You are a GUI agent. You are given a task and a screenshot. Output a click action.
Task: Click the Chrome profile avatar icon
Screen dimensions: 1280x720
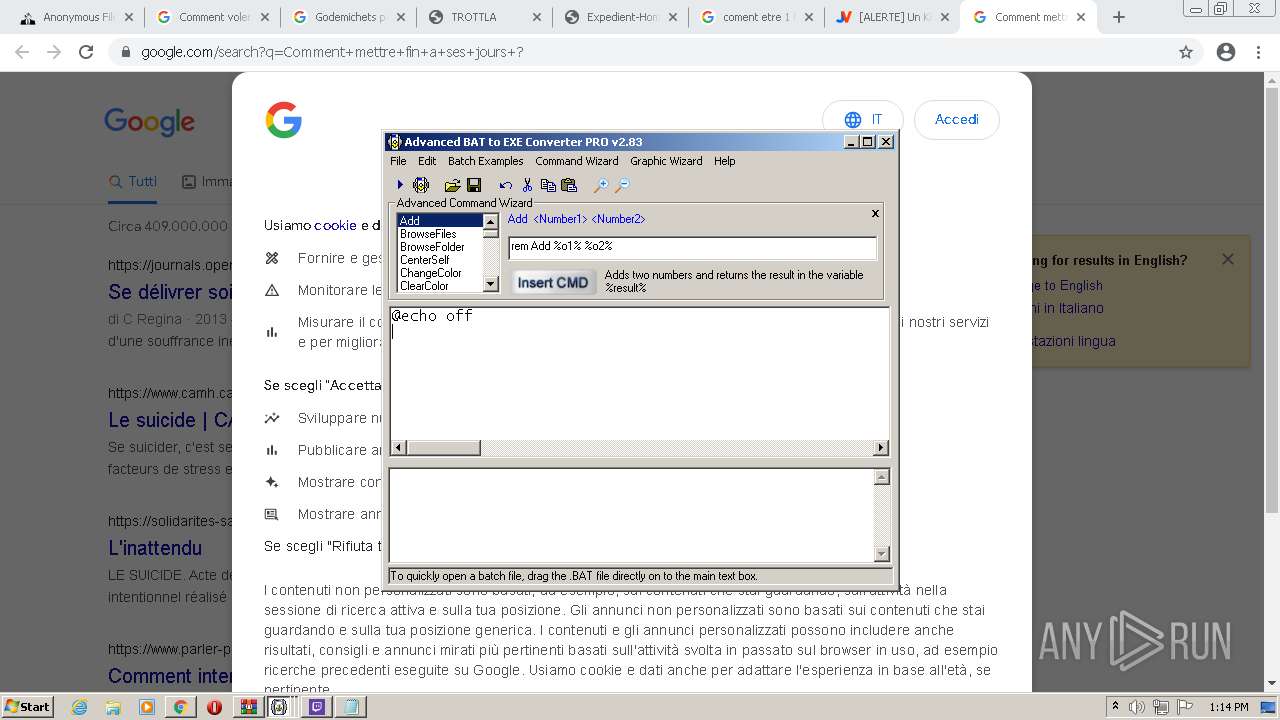[x=1226, y=52]
